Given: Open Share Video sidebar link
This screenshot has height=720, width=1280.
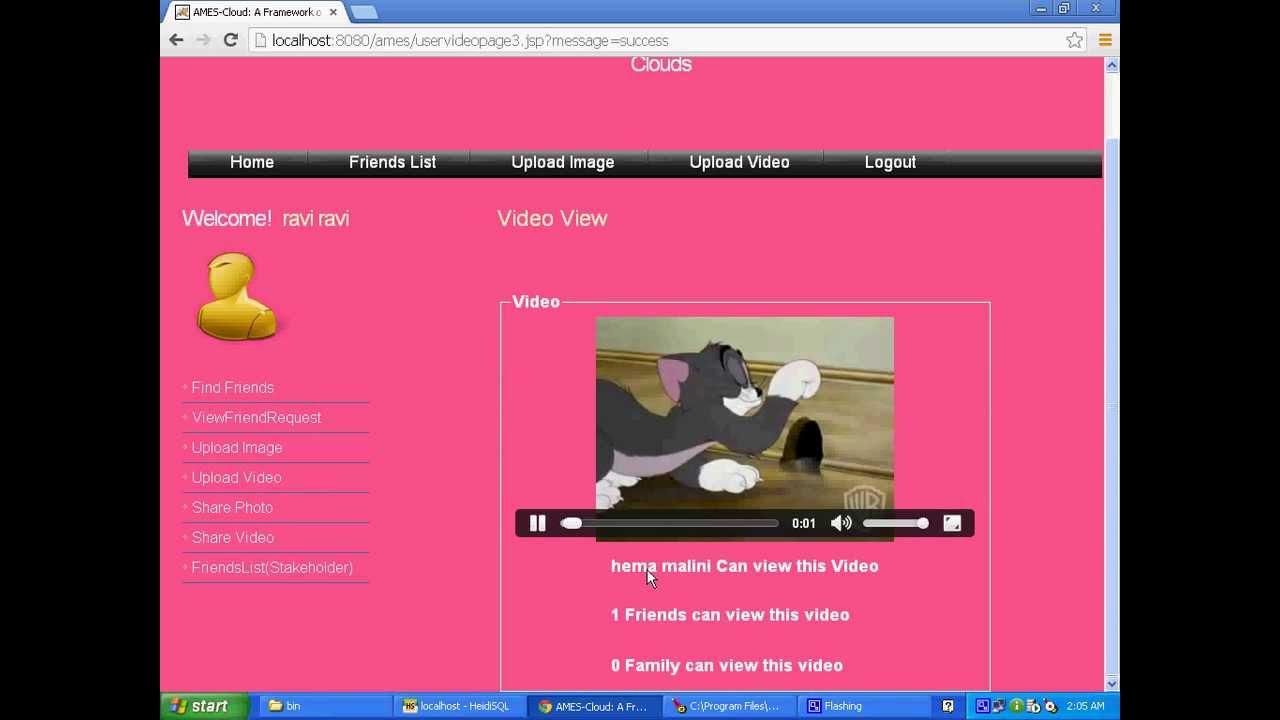Looking at the screenshot, I should [232, 538].
